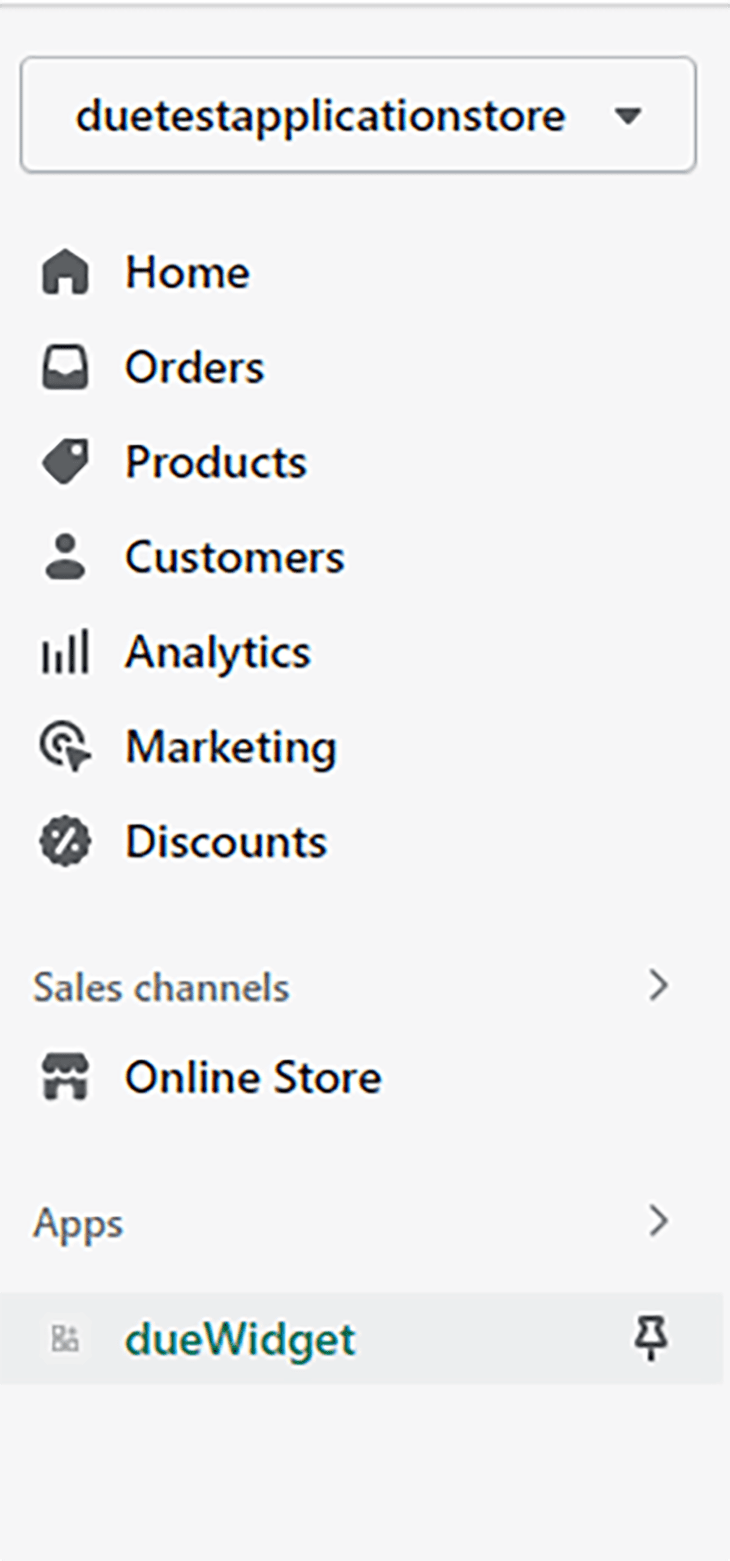Screen dimensions: 730x1561
Task: Open the duetestapplicationstore store switcher dropdown
Action: 358,115
